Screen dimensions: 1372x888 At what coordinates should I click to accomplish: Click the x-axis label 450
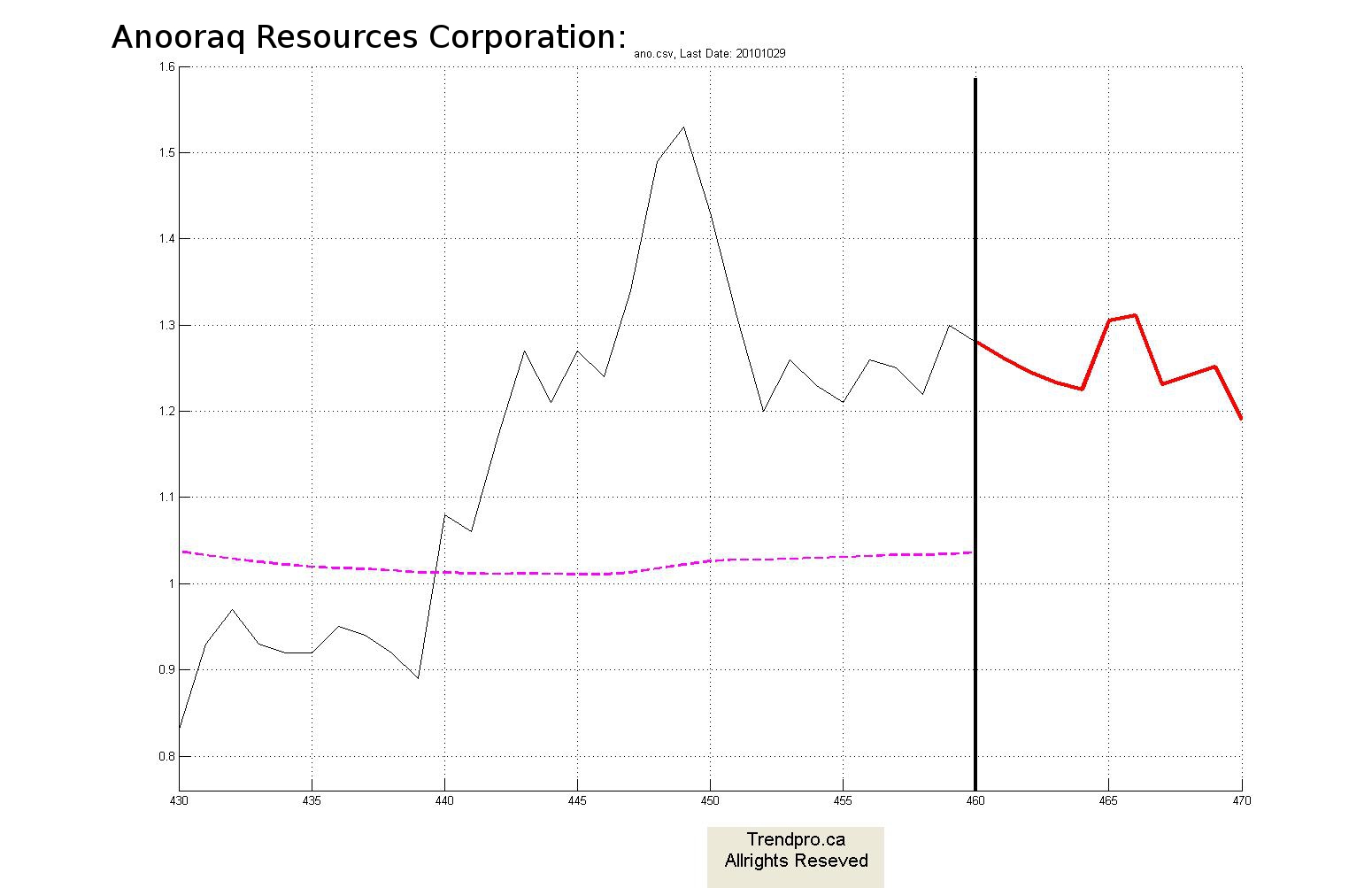coord(710,801)
